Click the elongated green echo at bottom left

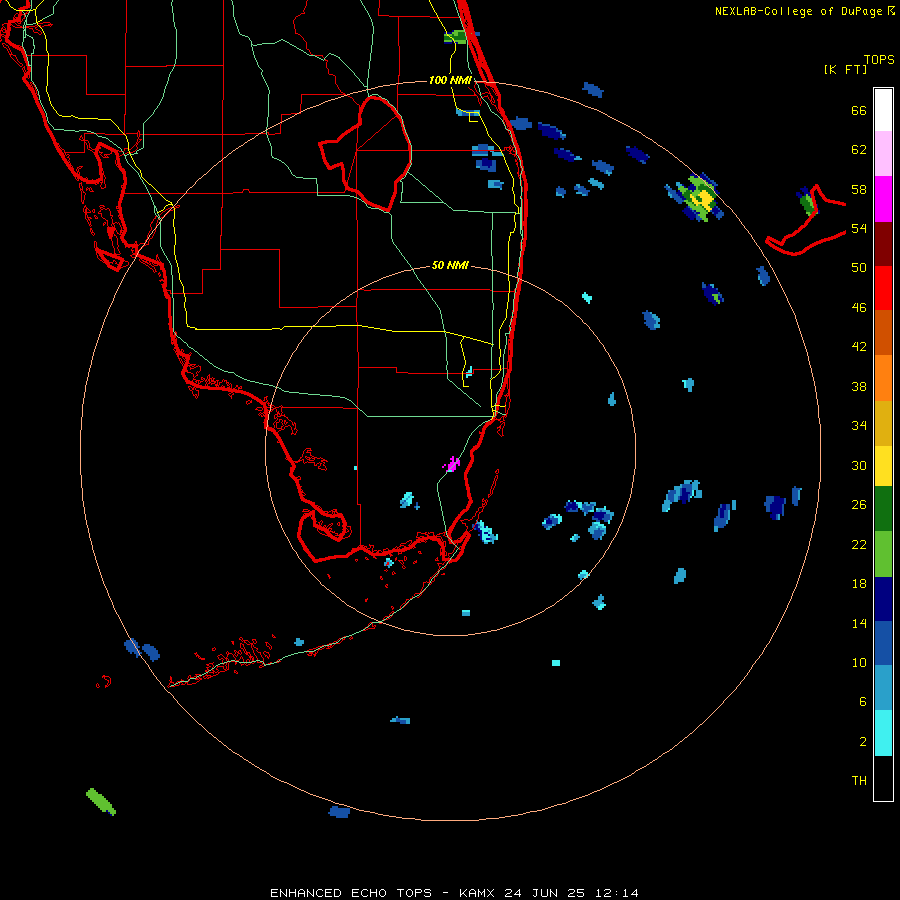point(101,801)
